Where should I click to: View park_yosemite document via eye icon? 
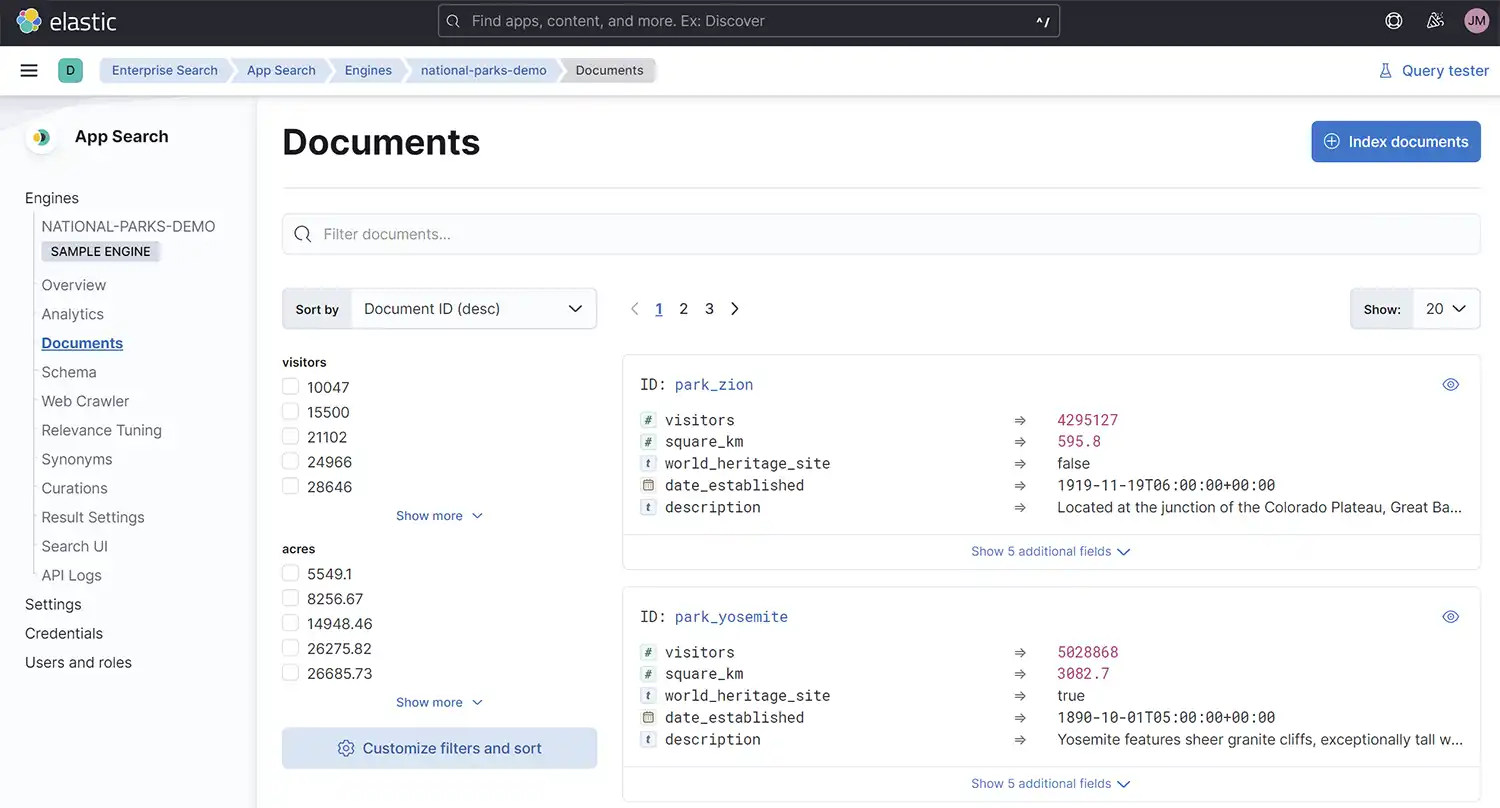point(1451,617)
